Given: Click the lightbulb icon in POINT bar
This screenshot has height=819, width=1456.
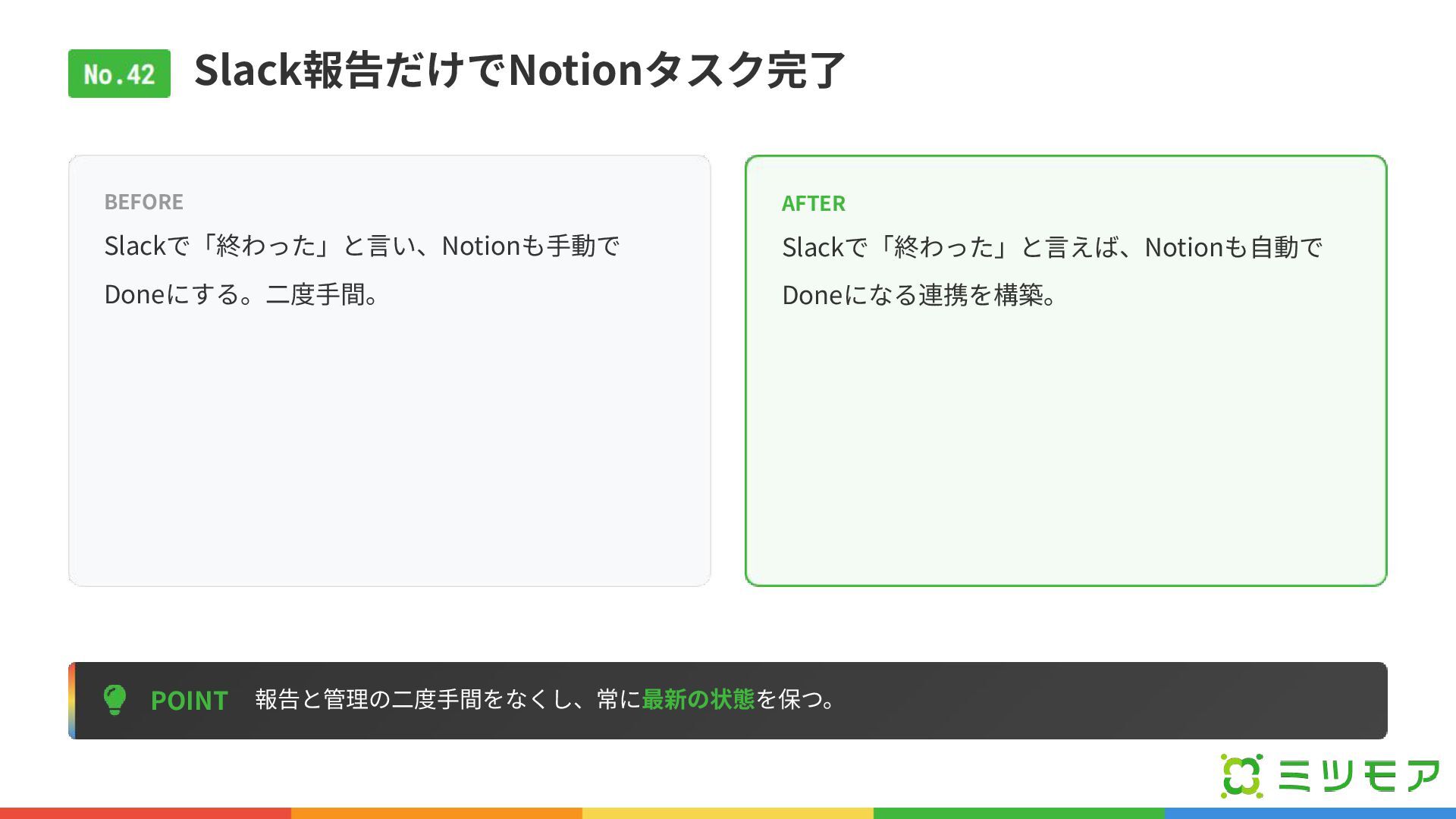Looking at the screenshot, I should coord(115,700).
